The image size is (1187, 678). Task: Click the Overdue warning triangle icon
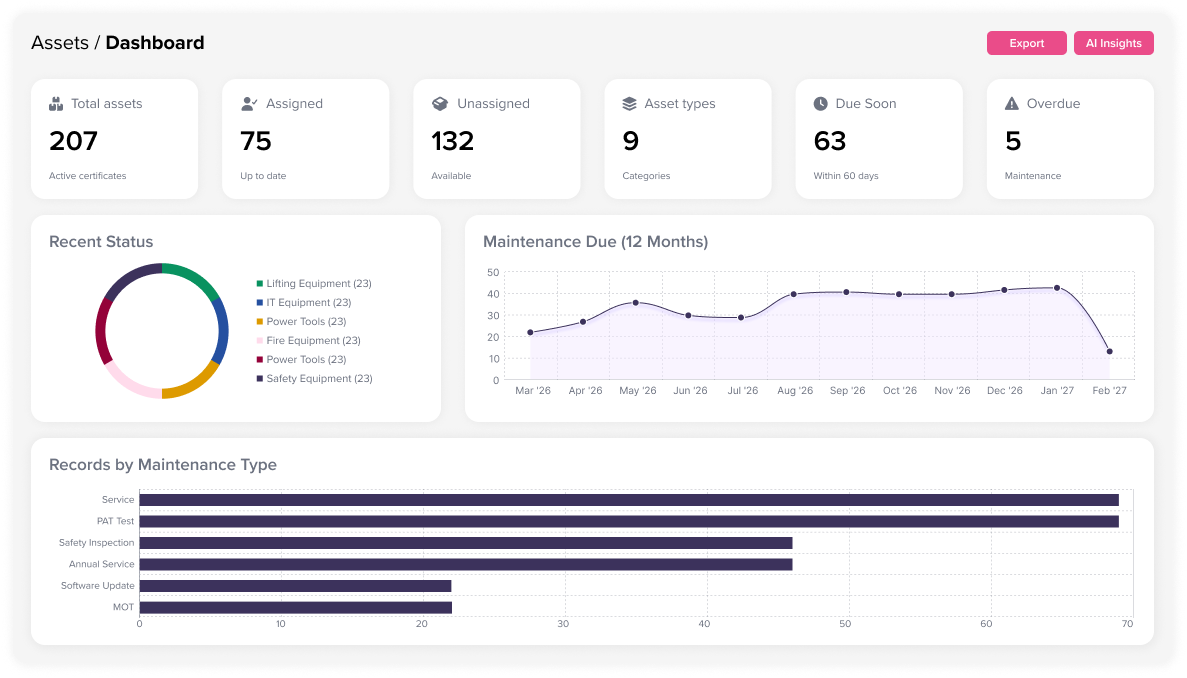pos(1012,104)
